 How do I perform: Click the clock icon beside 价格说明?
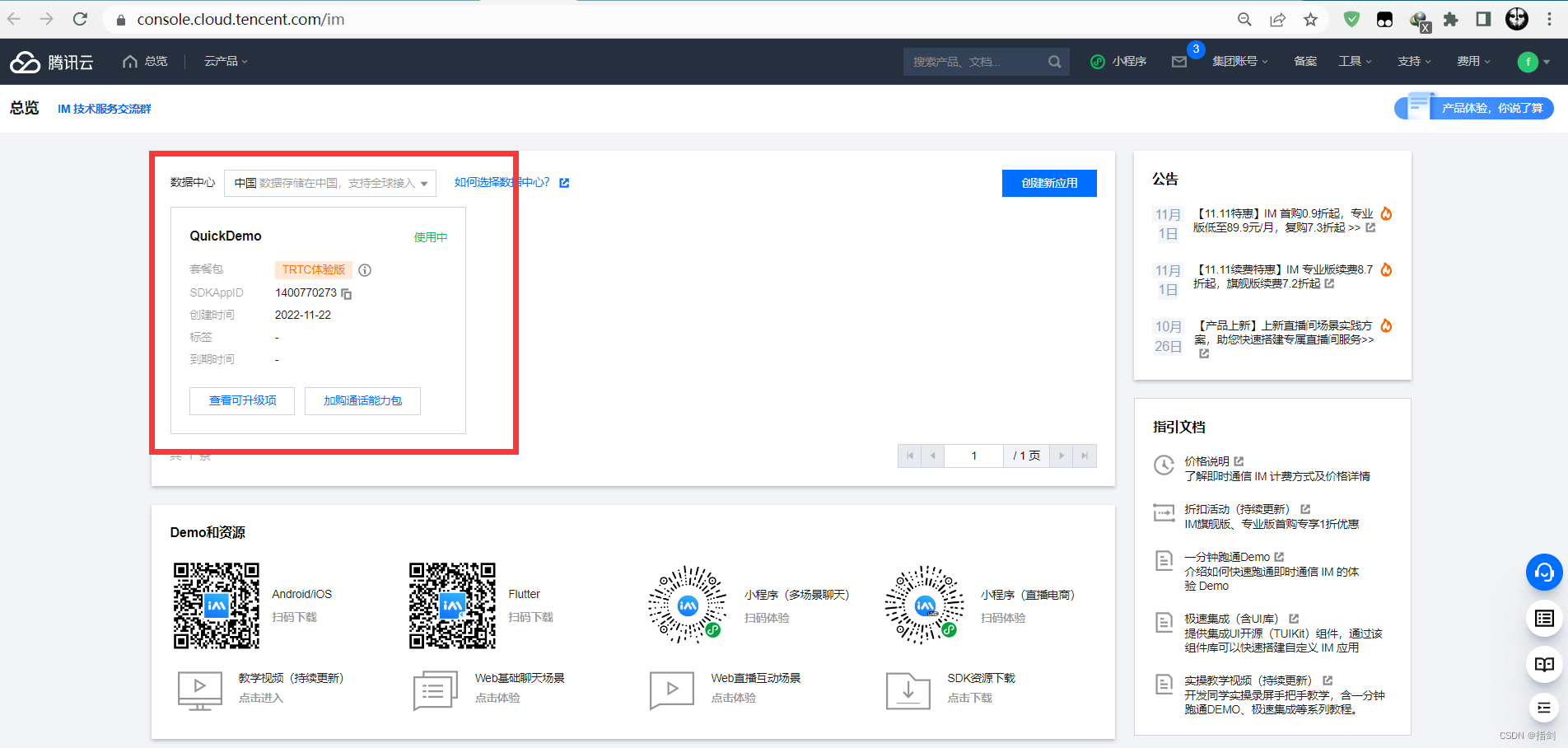click(1164, 465)
